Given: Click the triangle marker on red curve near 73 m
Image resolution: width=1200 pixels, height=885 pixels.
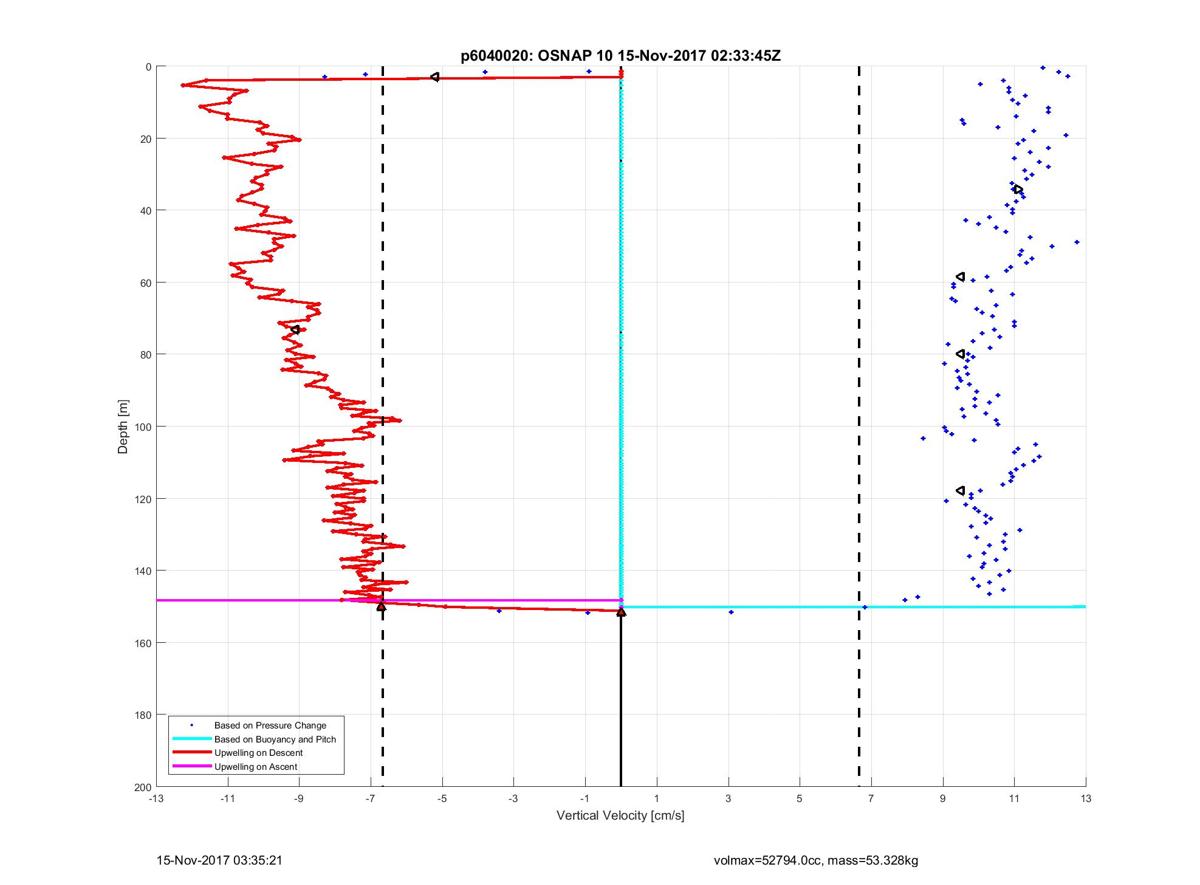Looking at the screenshot, I should 295,329.
